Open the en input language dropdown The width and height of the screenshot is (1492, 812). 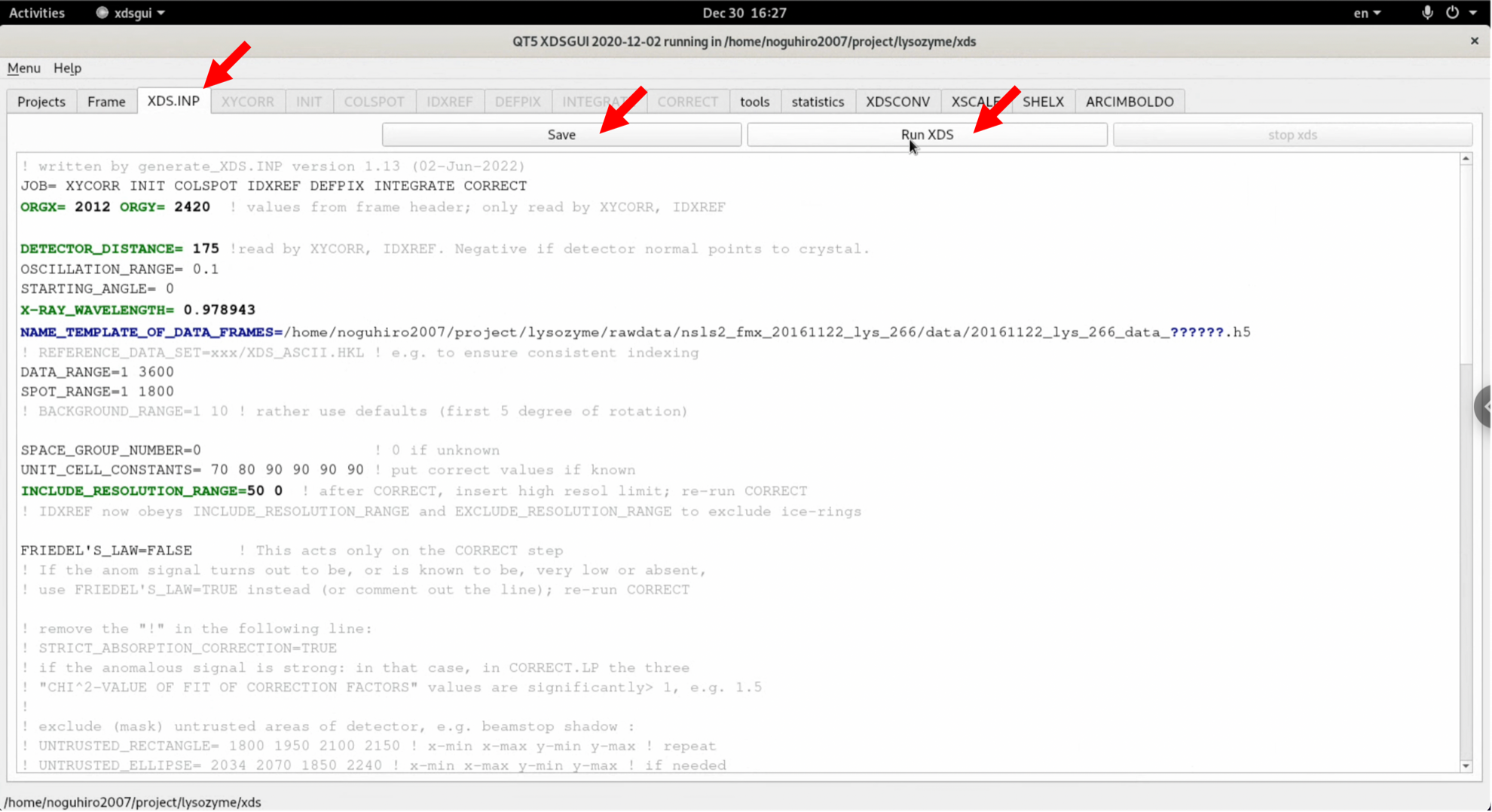[1367, 13]
